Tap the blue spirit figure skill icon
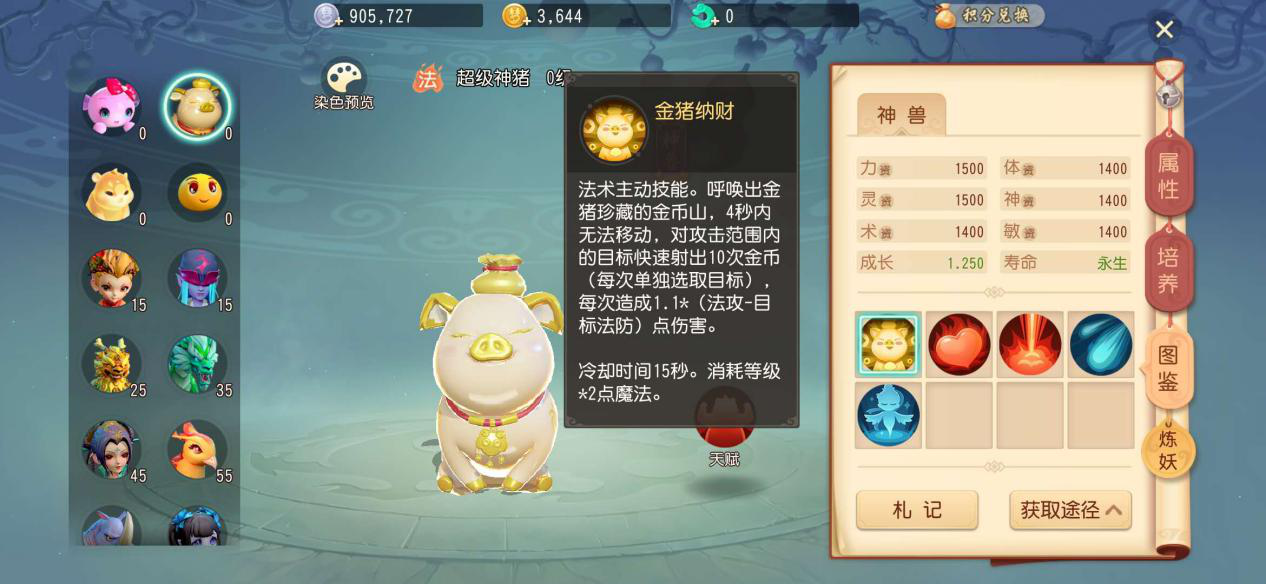Image resolution: width=1266 pixels, height=584 pixels. (x=888, y=414)
